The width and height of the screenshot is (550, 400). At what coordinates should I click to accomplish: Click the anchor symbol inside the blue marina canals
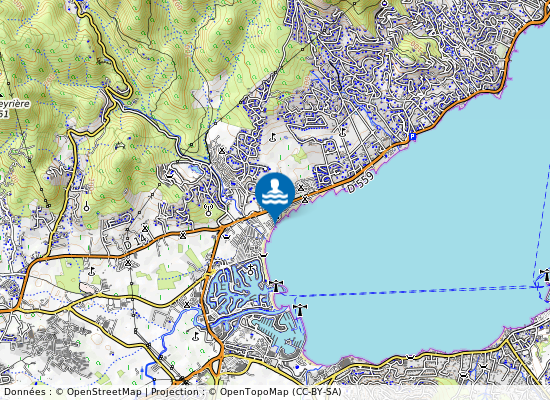tap(250, 270)
